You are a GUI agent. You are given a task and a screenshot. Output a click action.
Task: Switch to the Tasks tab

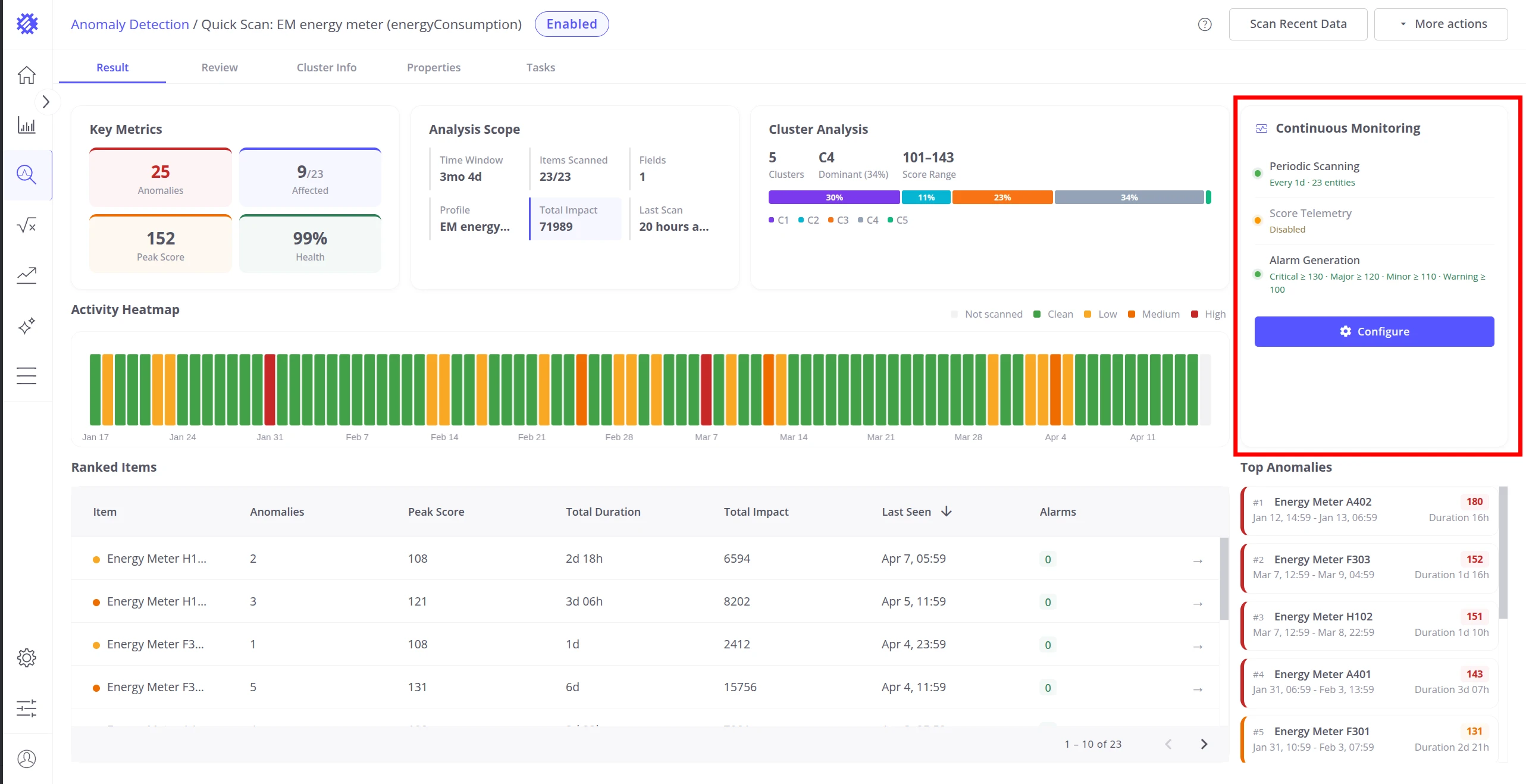(x=541, y=67)
